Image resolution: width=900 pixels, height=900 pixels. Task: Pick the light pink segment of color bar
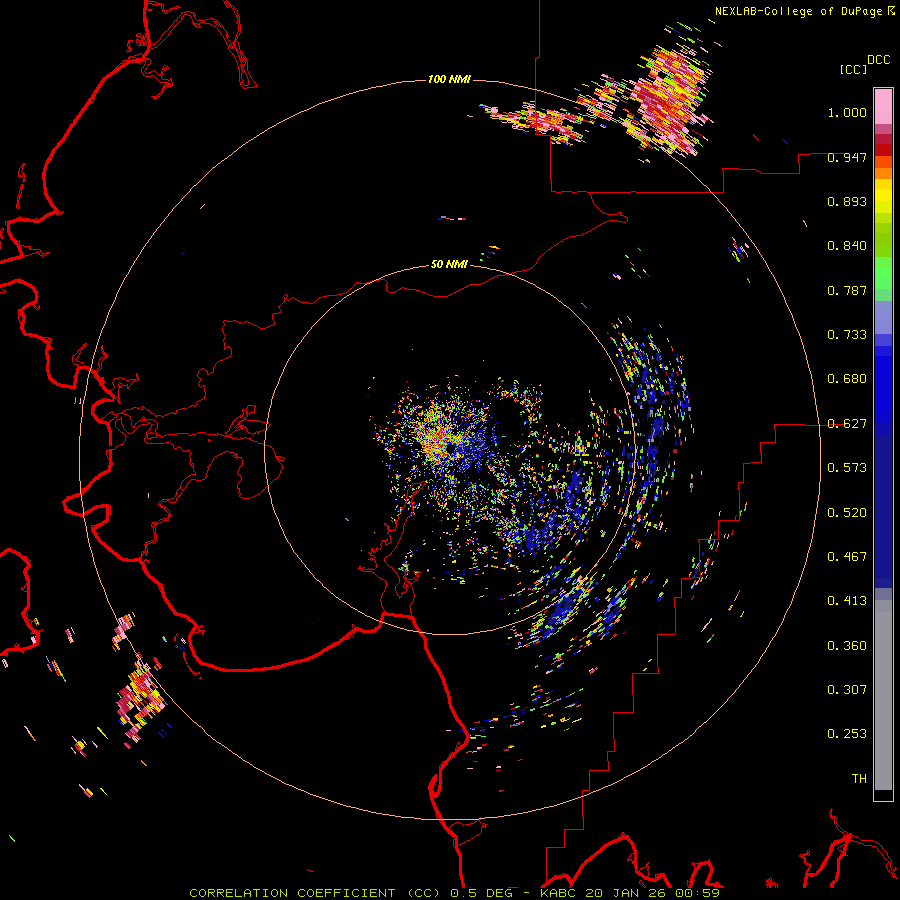(883, 106)
